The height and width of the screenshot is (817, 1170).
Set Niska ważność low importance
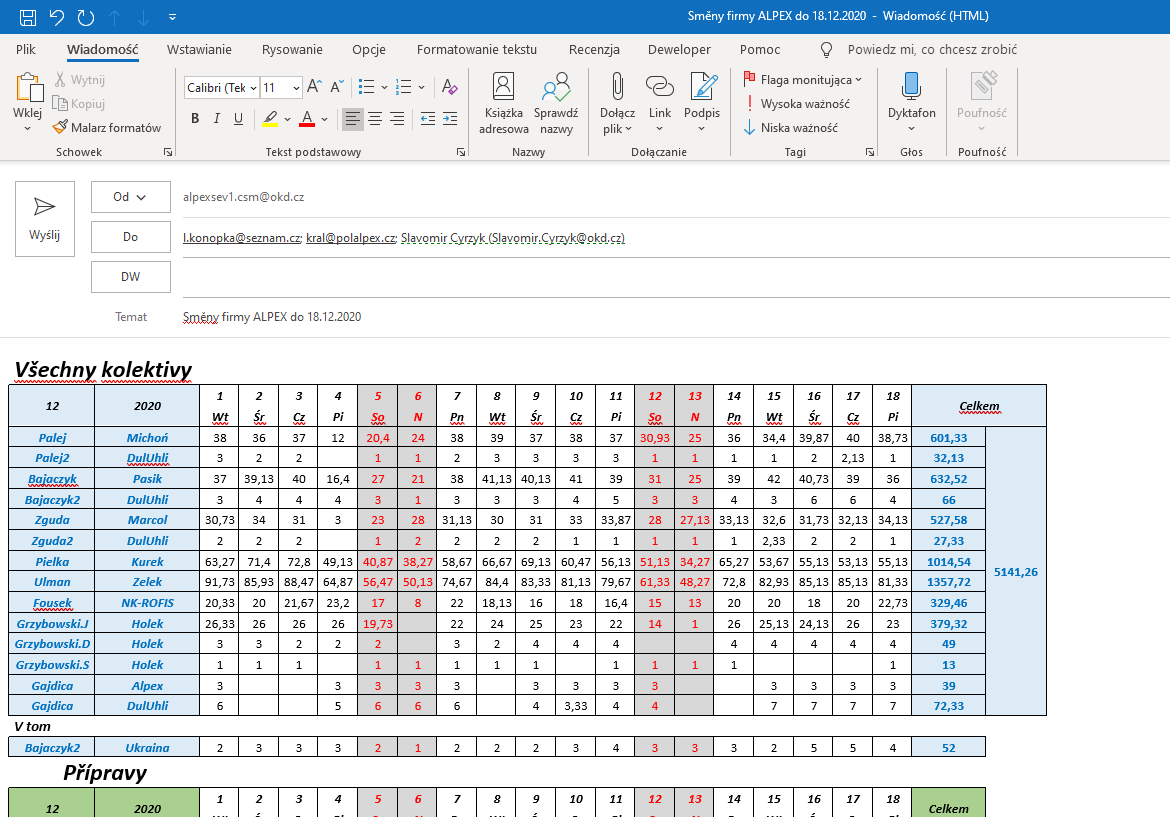tap(791, 128)
